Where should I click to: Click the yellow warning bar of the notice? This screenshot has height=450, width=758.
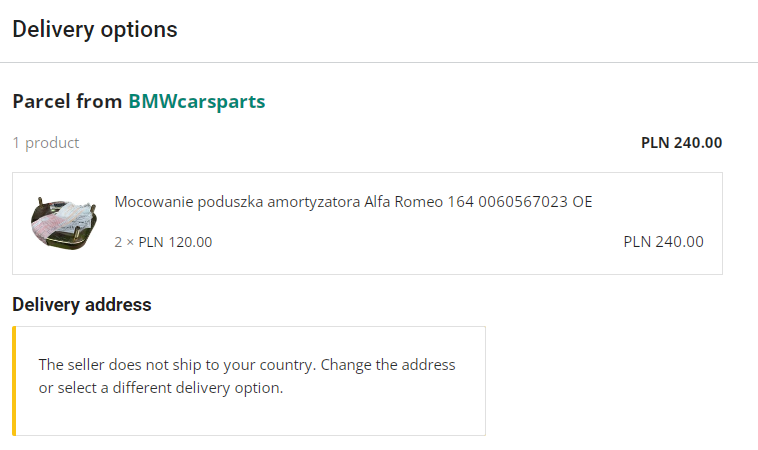tap(15, 381)
